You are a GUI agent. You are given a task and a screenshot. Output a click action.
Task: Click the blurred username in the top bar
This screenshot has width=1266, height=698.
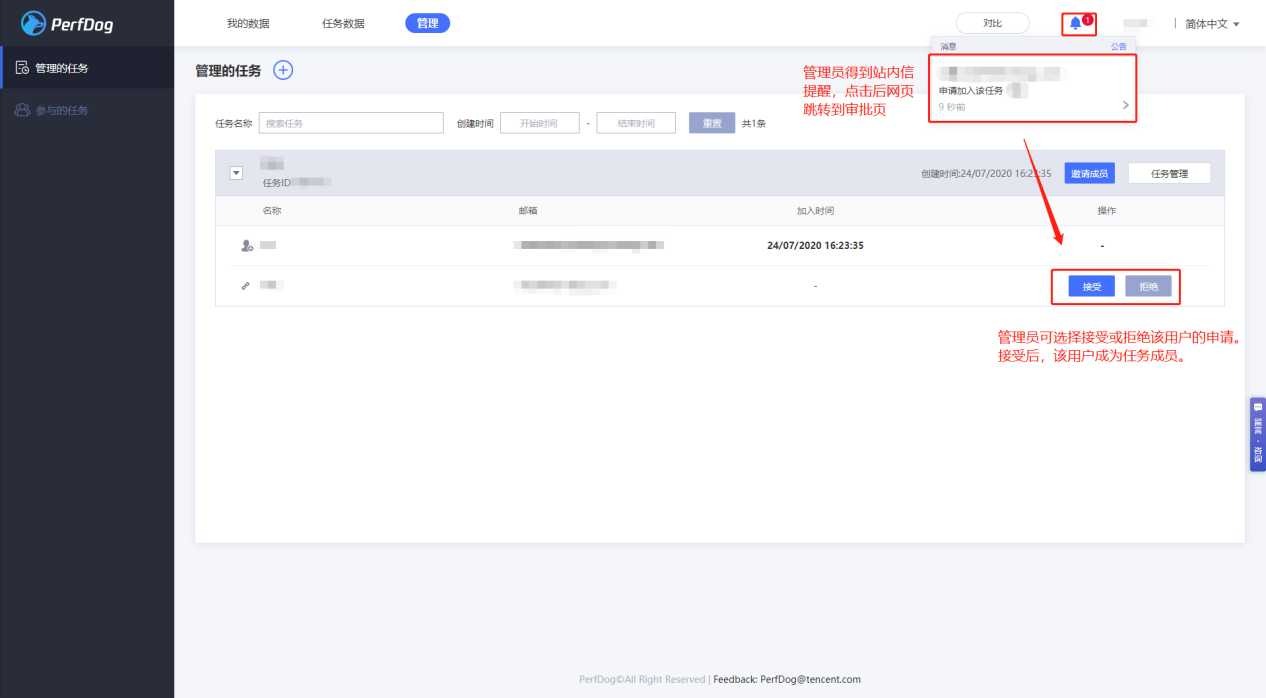point(1135,23)
